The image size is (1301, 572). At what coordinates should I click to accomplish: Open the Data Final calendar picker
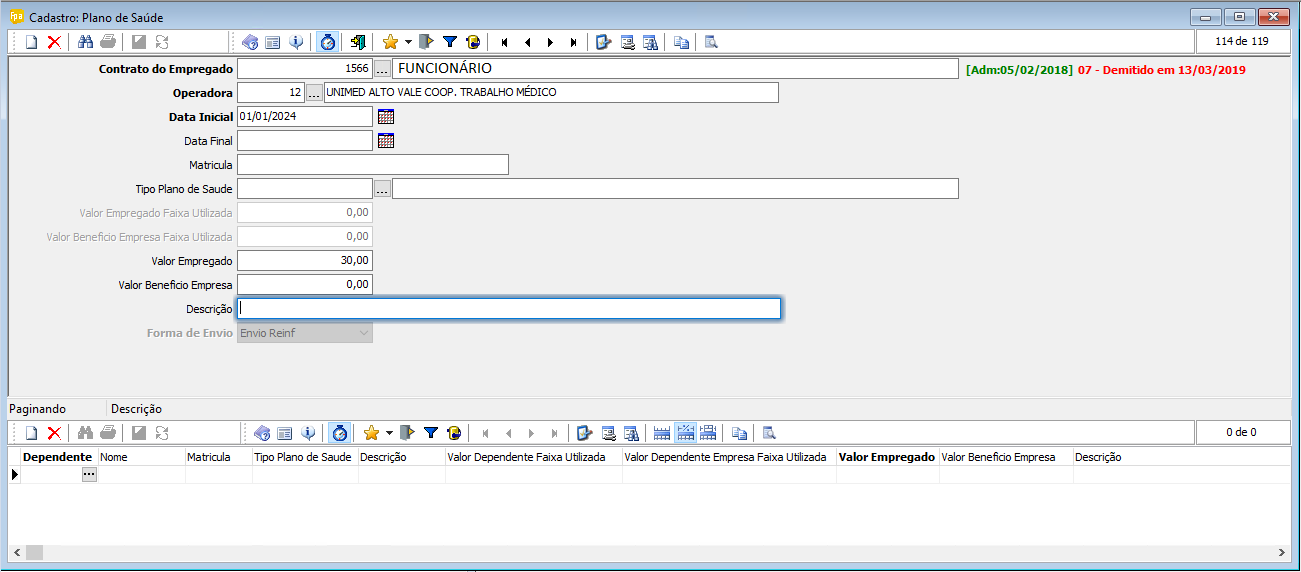[x=386, y=141]
